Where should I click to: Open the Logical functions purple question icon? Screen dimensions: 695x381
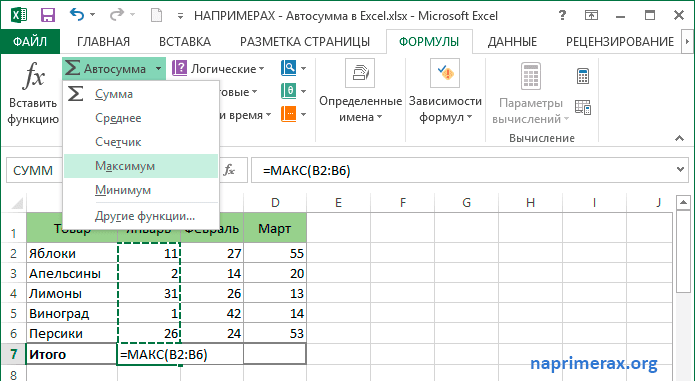[x=179, y=69]
